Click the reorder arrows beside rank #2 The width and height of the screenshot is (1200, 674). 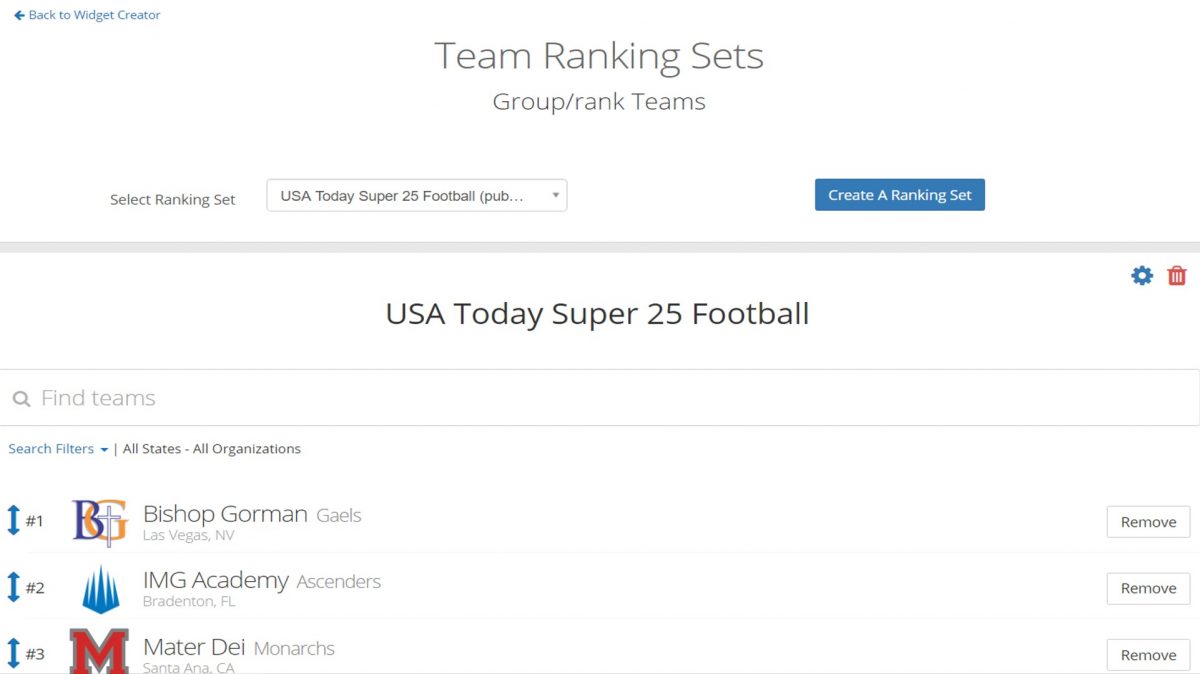14,588
